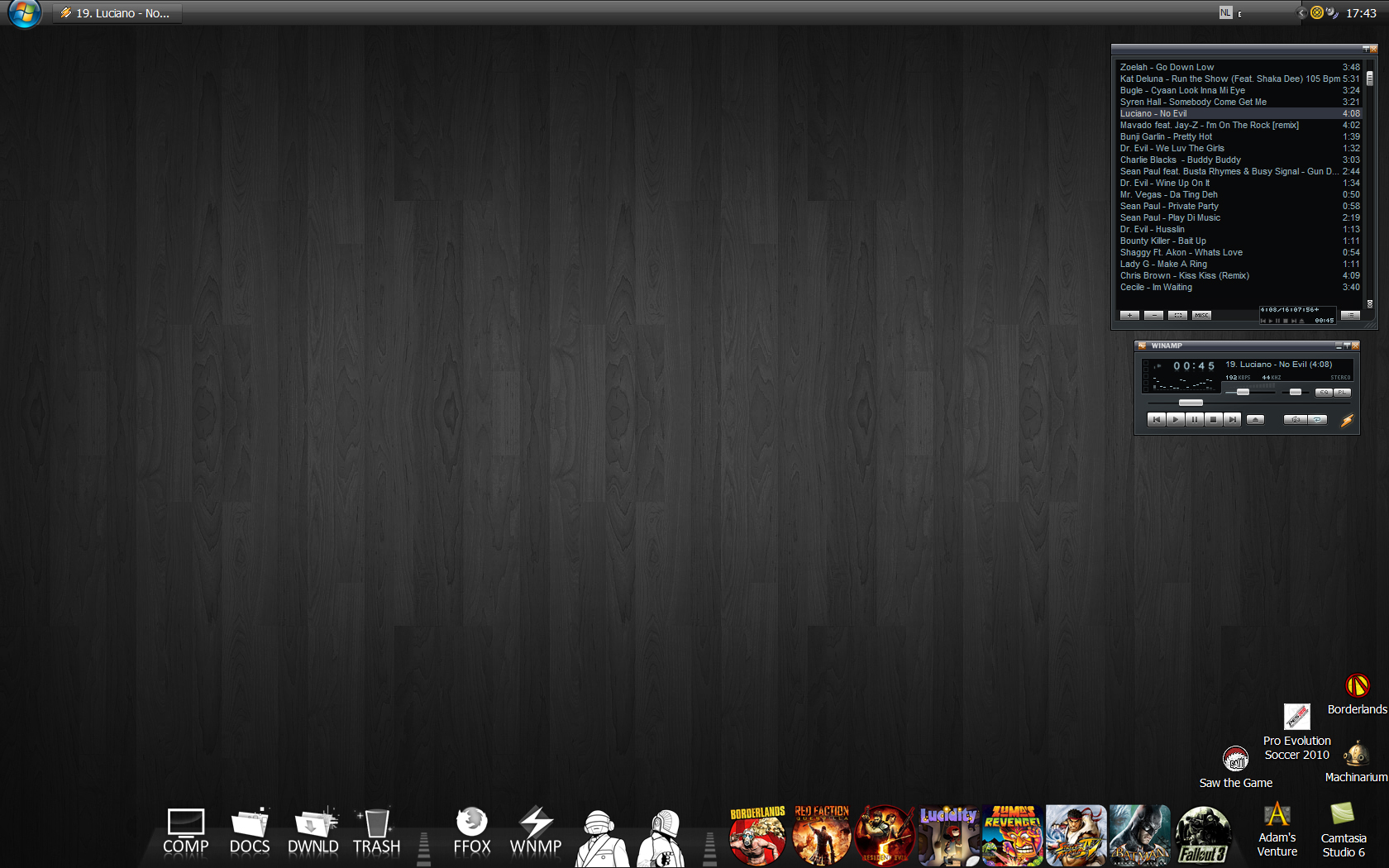Click the elapsed time display 00:45
Viewport: 1389px width, 868px height.
coord(1194,366)
